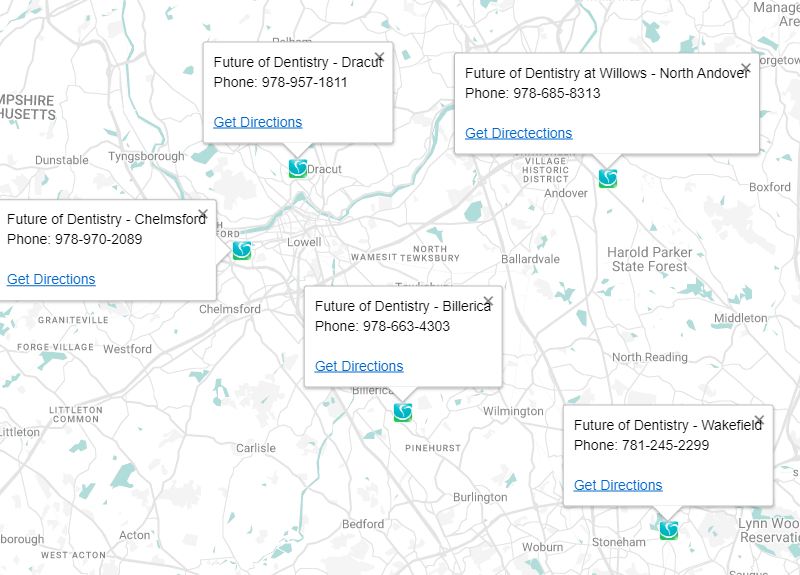
Task: Click the Billerica dental office map marker
Action: [x=403, y=412]
